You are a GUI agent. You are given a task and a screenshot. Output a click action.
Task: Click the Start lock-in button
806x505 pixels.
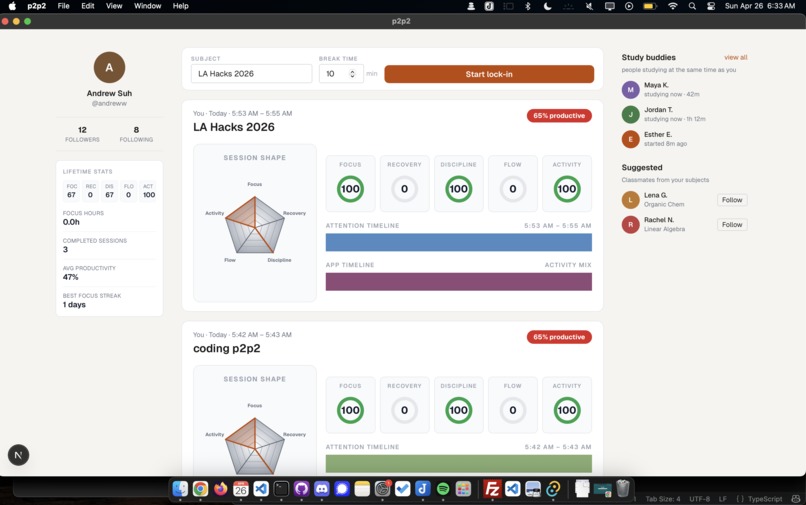coord(489,74)
